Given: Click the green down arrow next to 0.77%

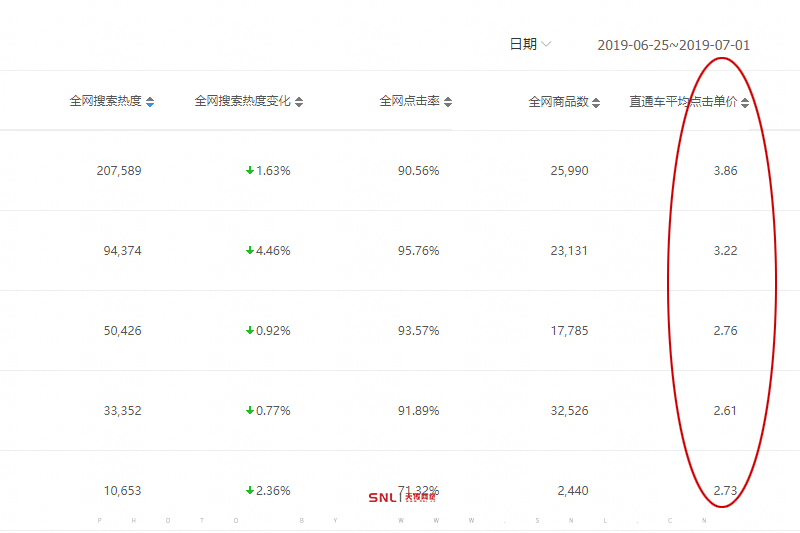Looking at the screenshot, I should 250,410.
